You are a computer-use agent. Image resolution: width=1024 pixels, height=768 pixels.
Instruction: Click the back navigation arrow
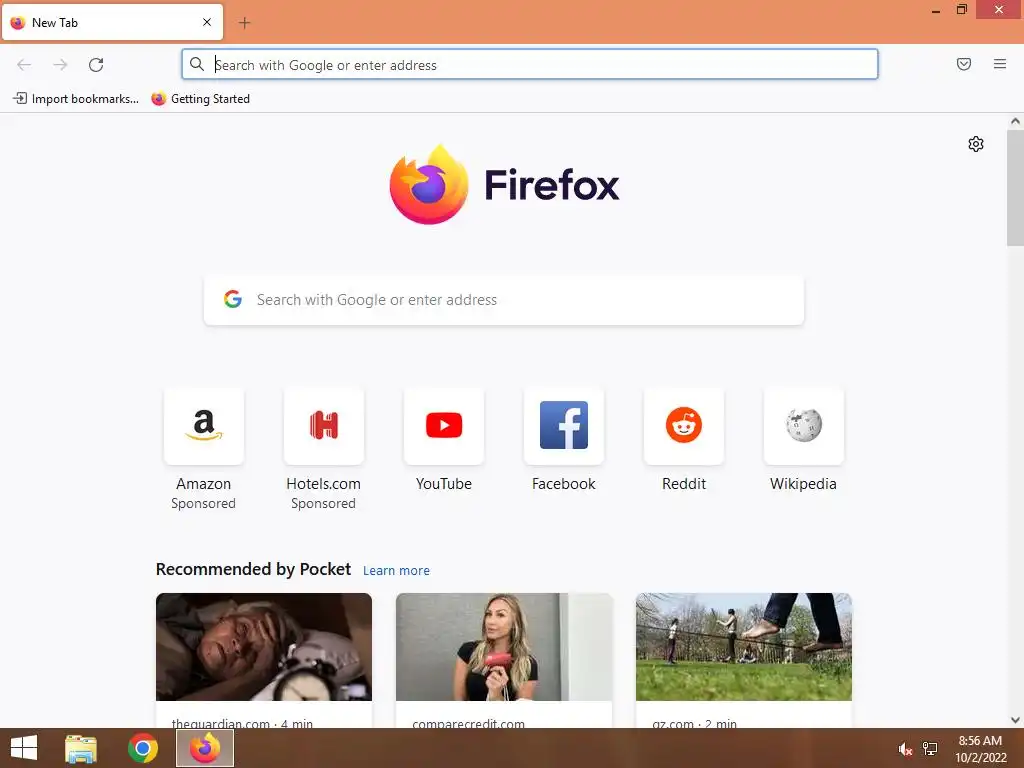(x=24, y=65)
